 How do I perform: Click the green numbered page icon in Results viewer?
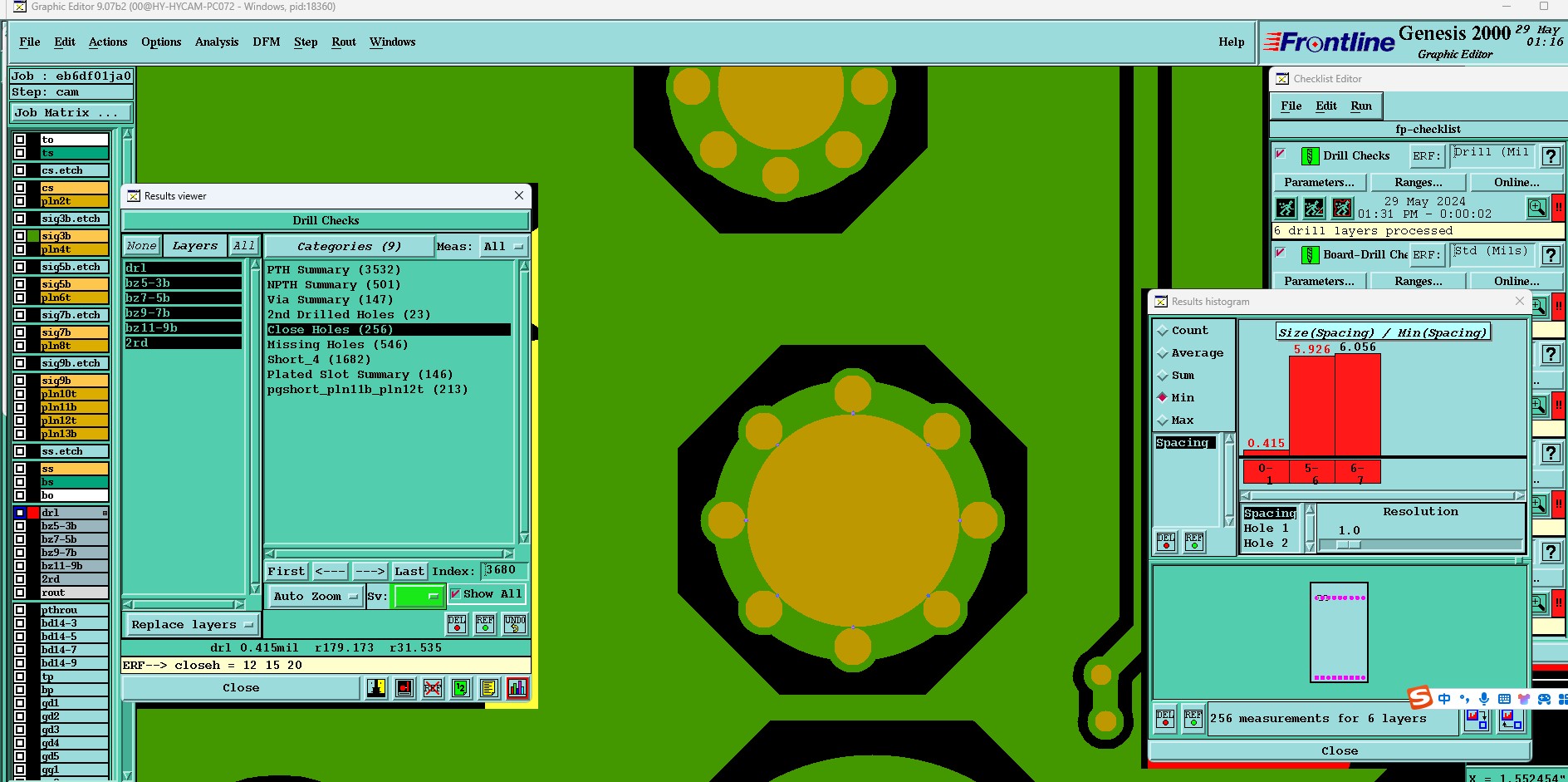coord(461,688)
